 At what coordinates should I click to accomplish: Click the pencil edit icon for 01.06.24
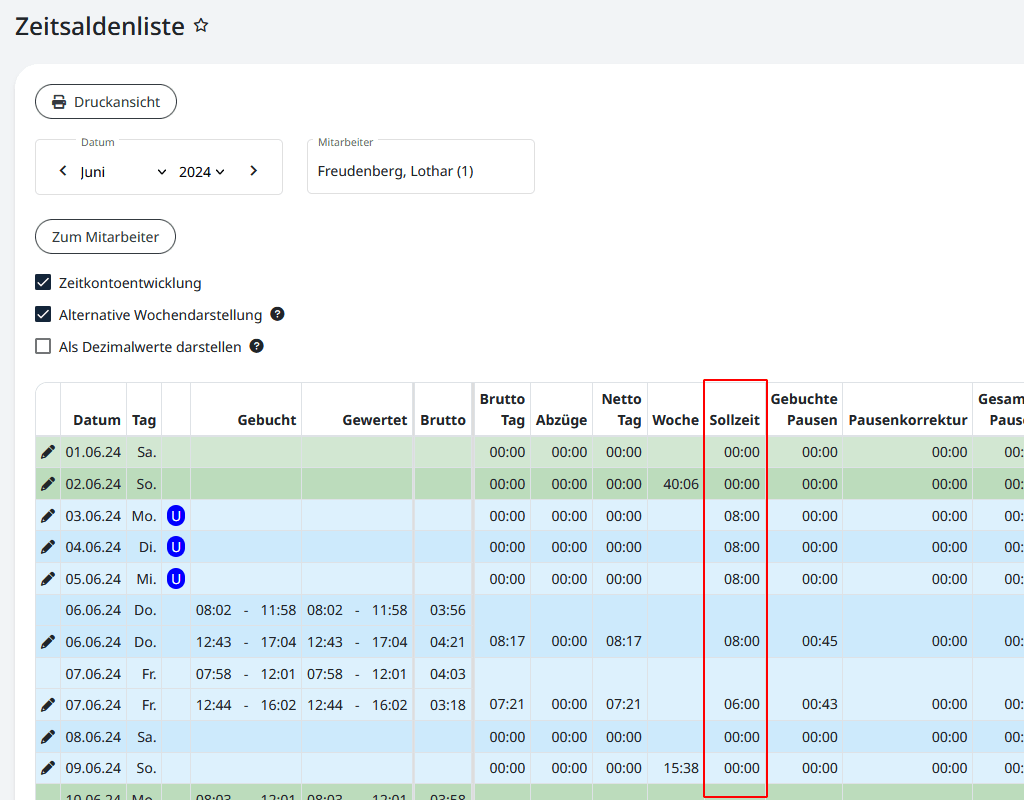coord(48,452)
